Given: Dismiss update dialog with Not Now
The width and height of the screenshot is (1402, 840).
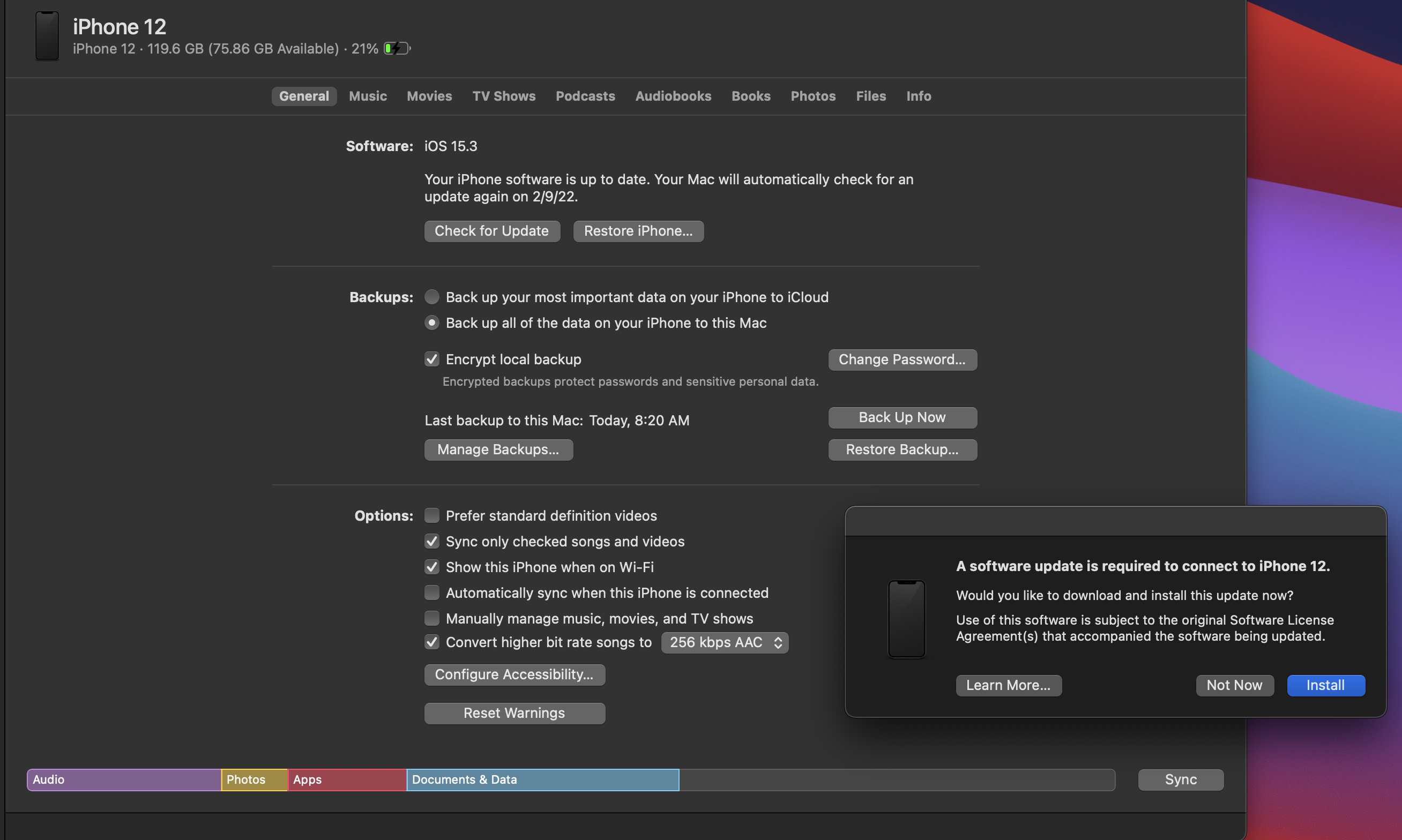Looking at the screenshot, I should click(1234, 685).
